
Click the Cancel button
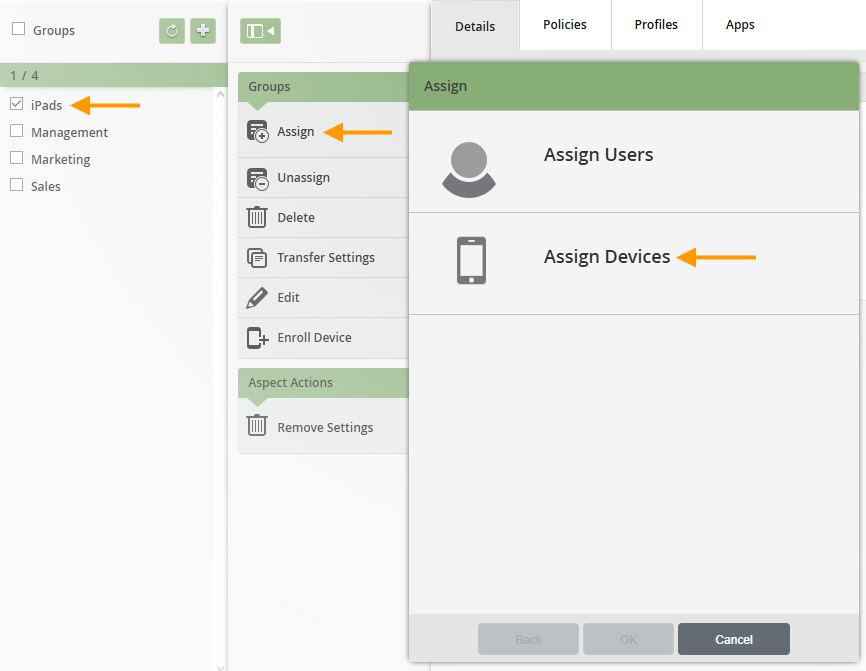pyautogui.click(x=733, y=640)
